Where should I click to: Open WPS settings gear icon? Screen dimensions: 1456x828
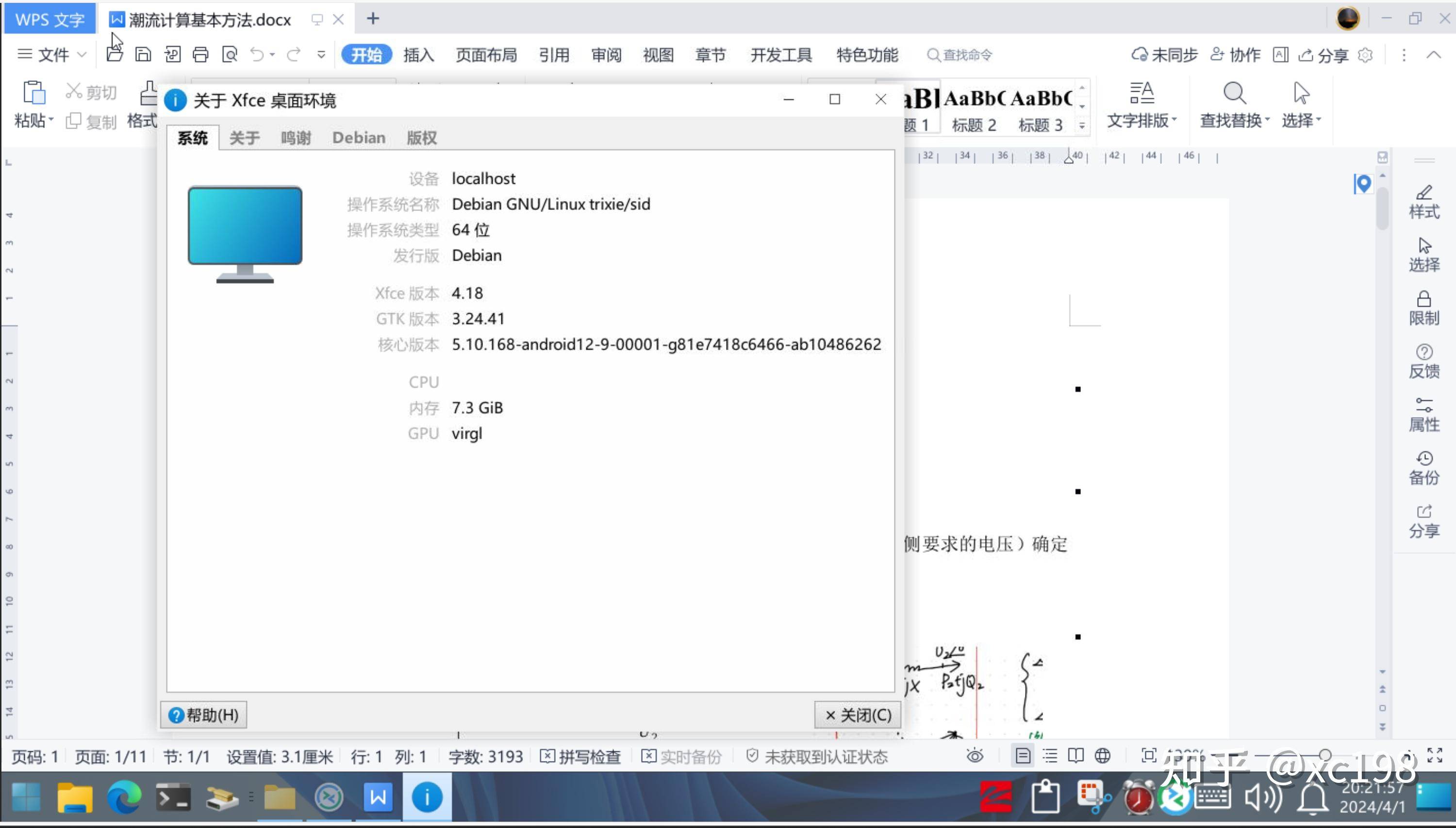pyautogui.click(x=1365, y=55)
